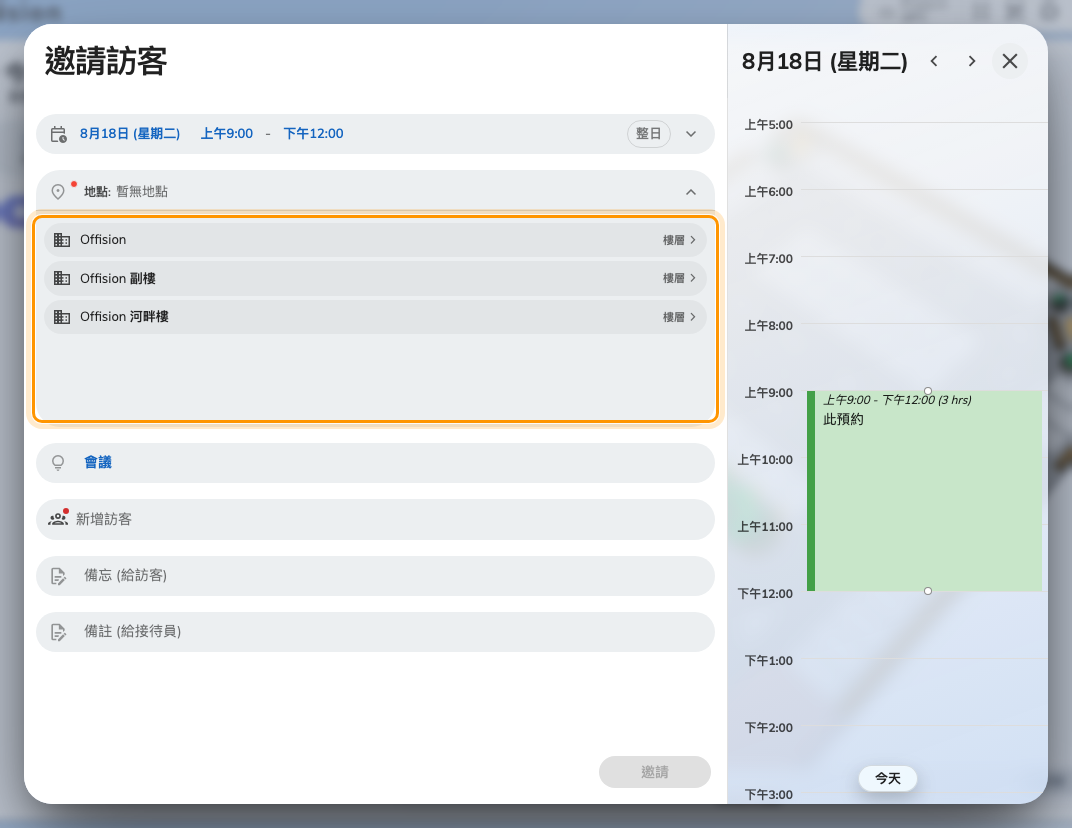Click the note icon for 備註 (給接待員)

pyautogui.click(x=59, y=632)
